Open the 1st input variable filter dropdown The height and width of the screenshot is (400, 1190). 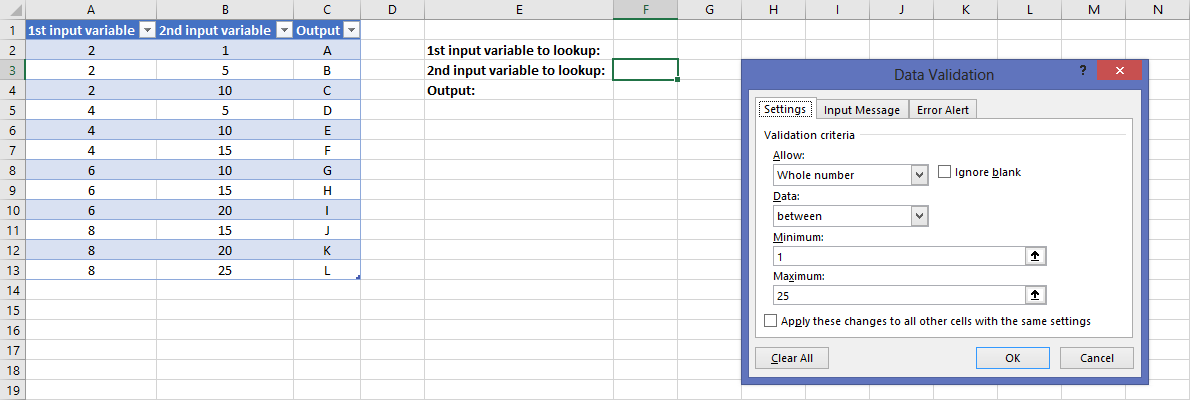click(x=147, y=30)
